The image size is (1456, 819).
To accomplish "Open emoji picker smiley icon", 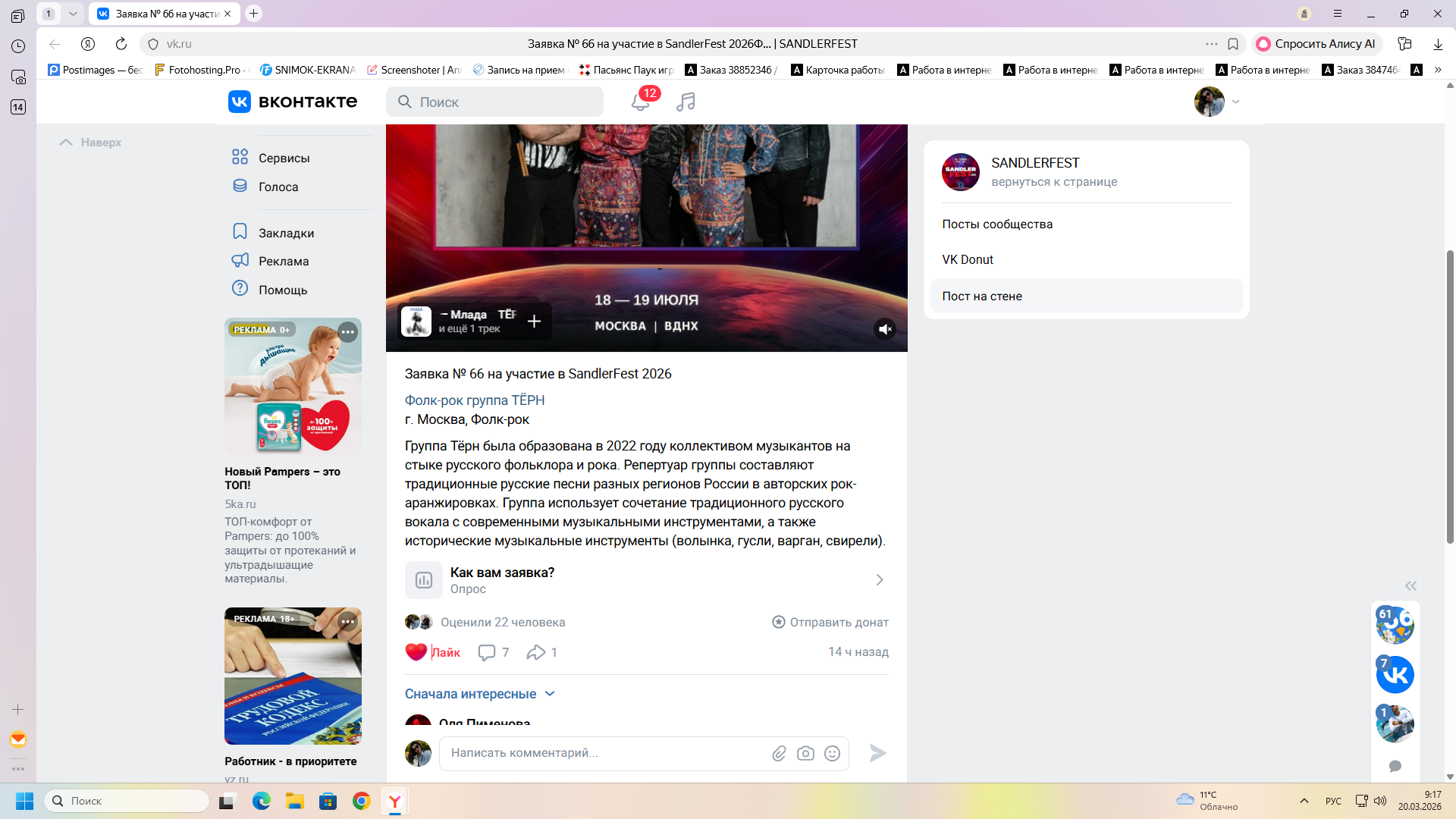I will (832, 753).
